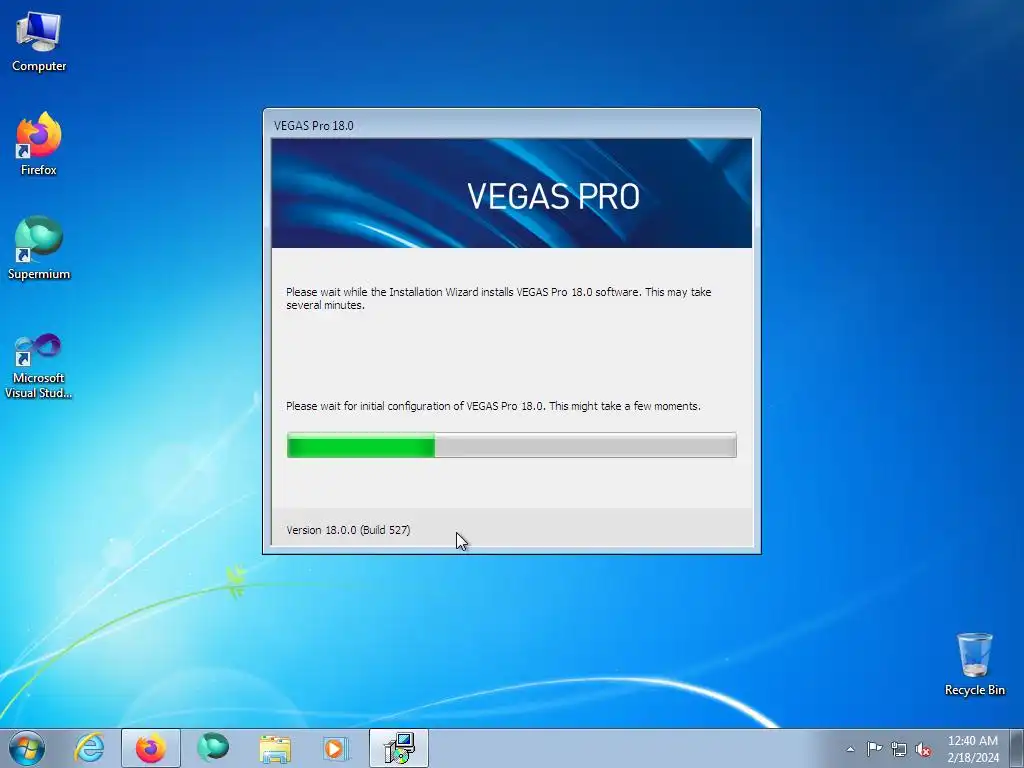Open Windows Explorer folder in taskbar
The height and width of the screenshot is (768, 1024).
pyautogui.click(x=275, y=748)
